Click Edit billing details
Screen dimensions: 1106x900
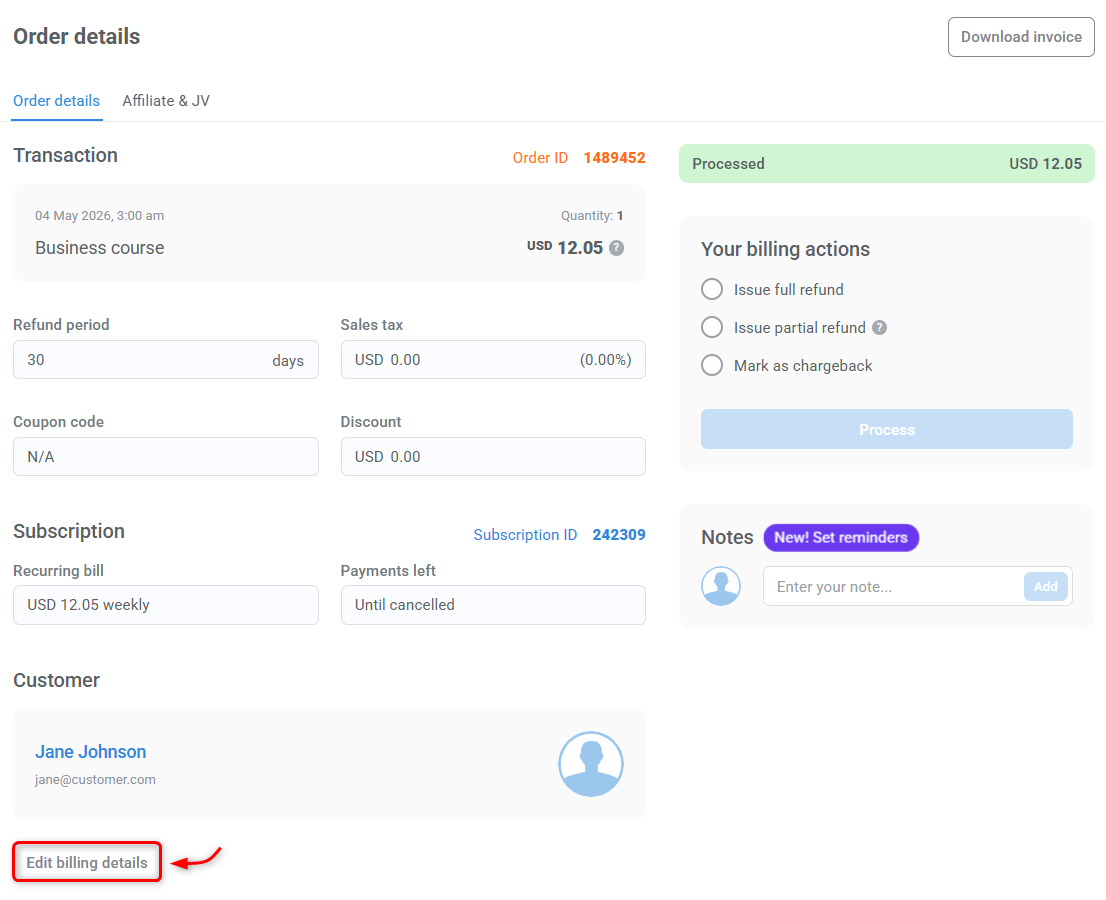tap(87, 863)
